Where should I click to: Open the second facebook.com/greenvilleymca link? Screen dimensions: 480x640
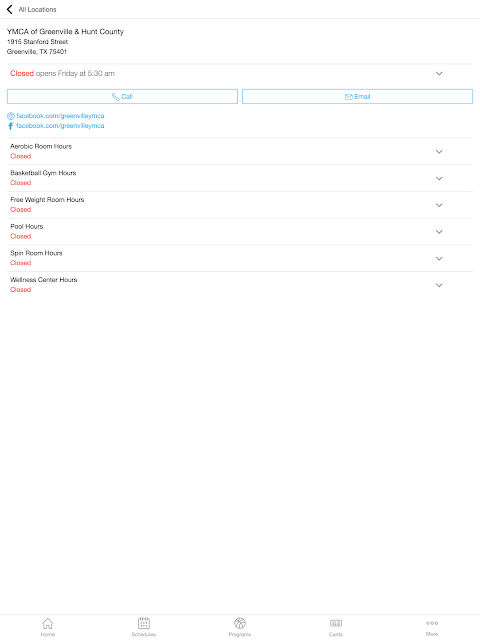coord(60,126)
